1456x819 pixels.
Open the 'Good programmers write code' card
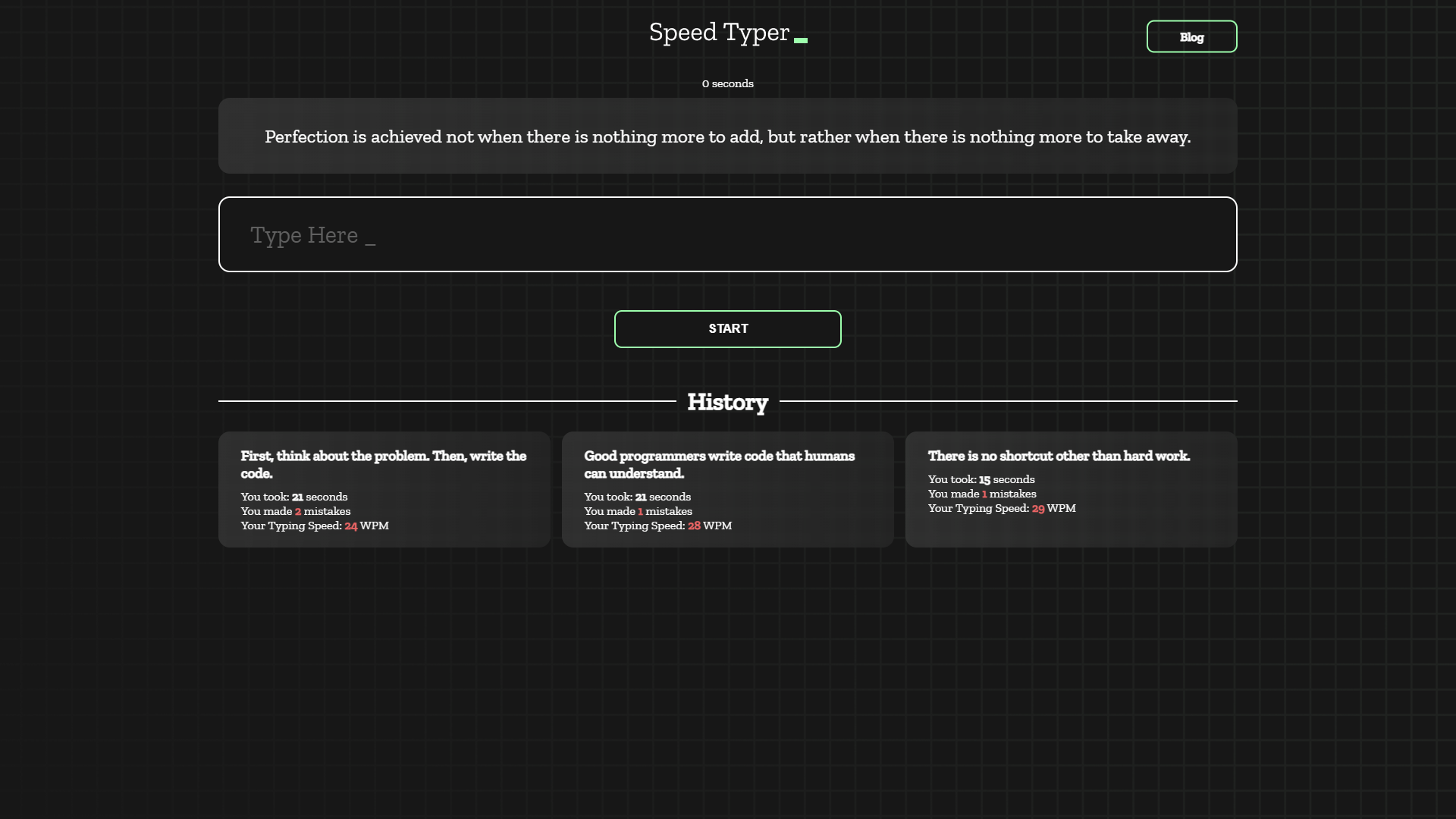pos(727,489)
